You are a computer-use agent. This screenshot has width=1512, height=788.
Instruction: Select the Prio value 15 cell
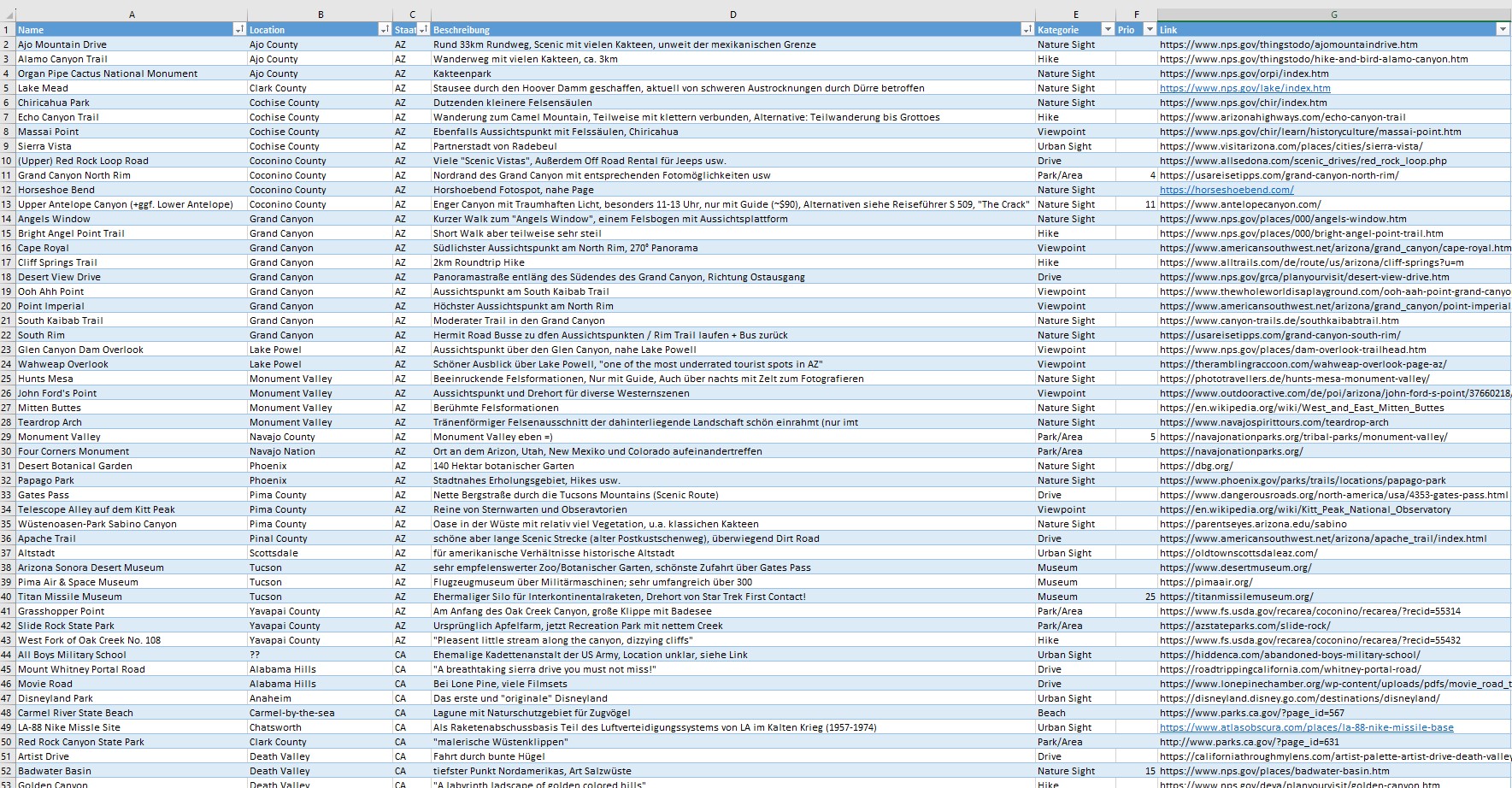coord(1136,771)
